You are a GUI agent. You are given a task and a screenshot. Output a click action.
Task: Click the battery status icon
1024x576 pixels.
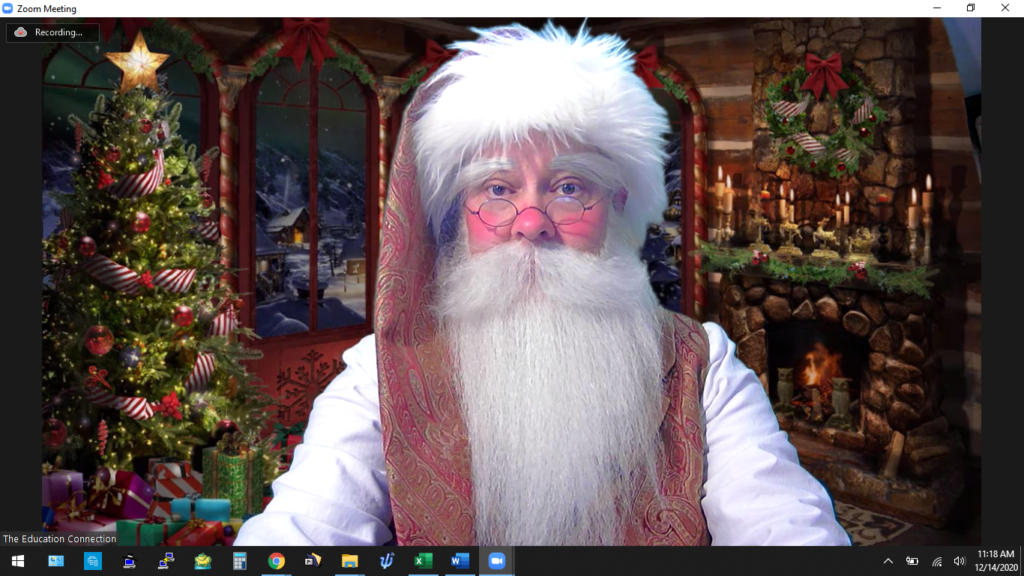(x=912, y=561)
